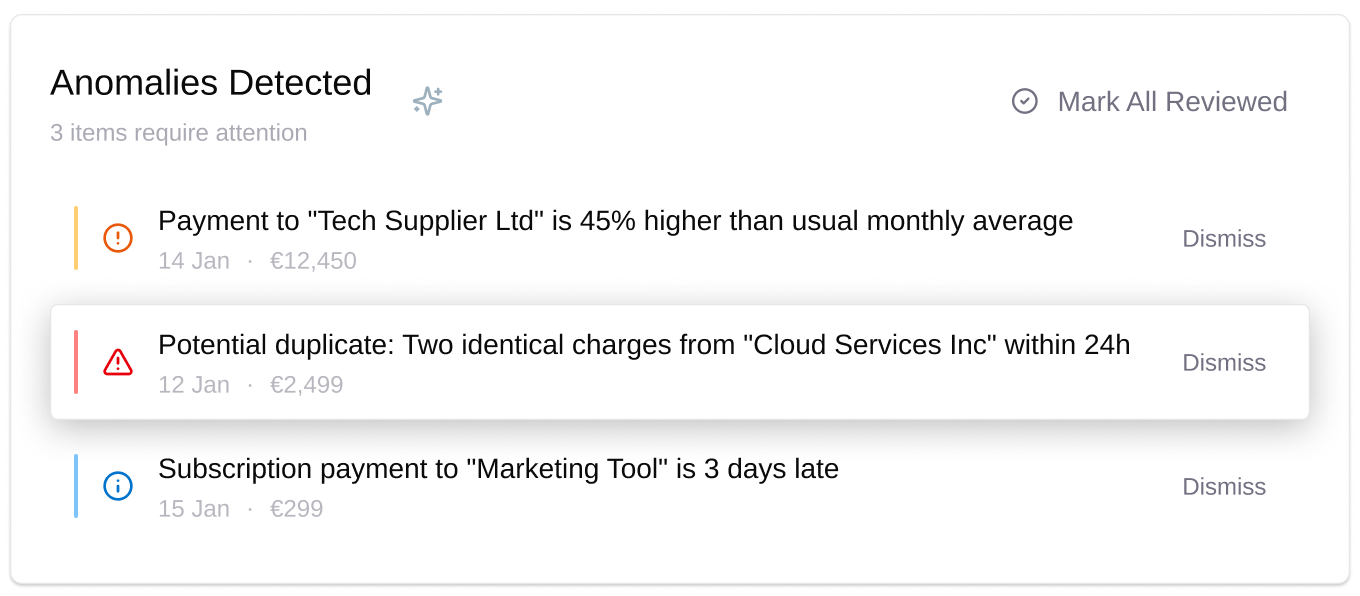Open the potential duplicate Cloud Services Inc item
The width and height of the screenshot is (1360, 596).
[x=680, y=362]
